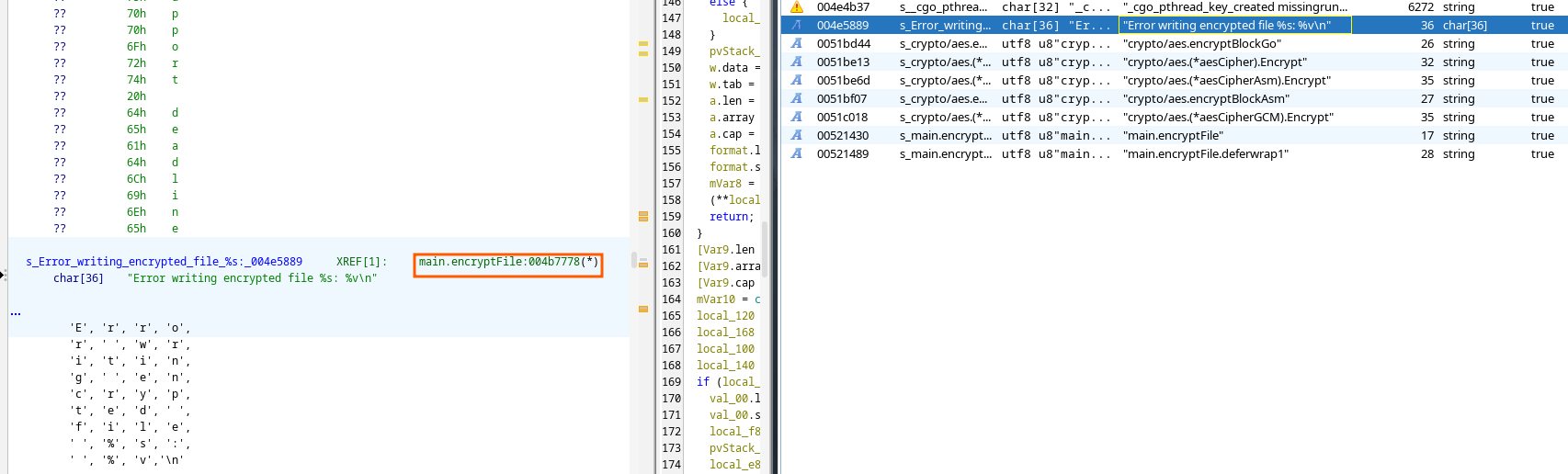Screen dimensions: 1568x474
Task: Select the s_Error_writing_encrypted_file label in listing
Action: 164,263
